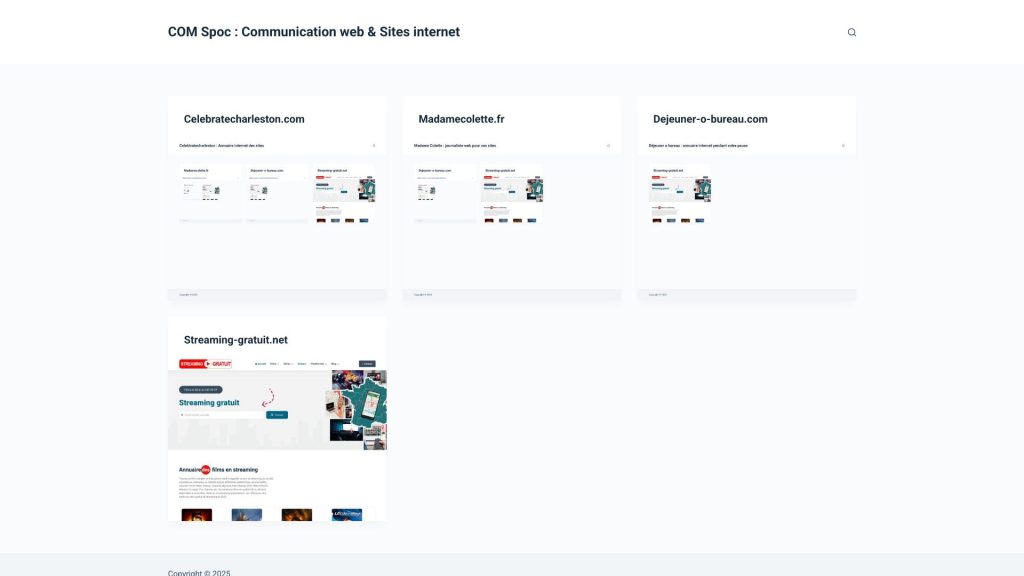This screenshot has height=576, width=1024.
Task: Open the Streaming-gratuit.net post title
Action: (235, 340)
